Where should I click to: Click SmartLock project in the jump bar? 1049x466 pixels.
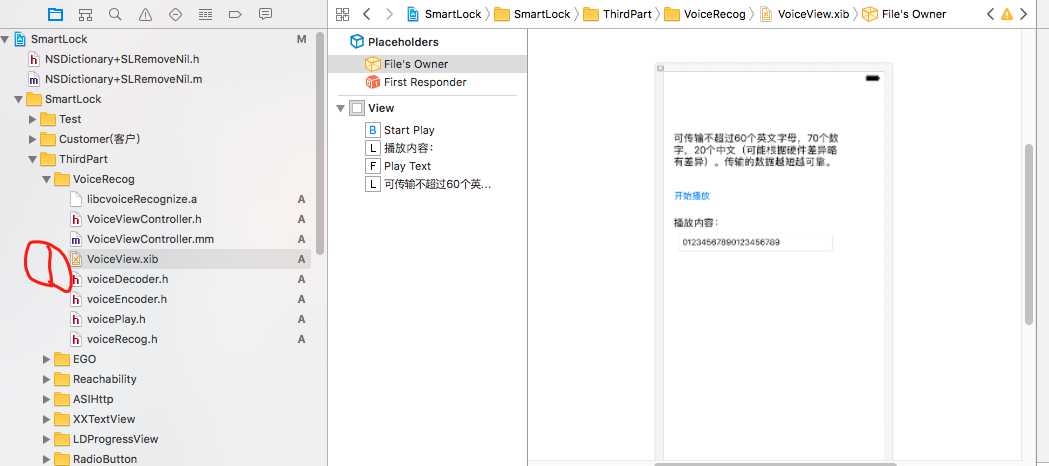coord(444,14)
